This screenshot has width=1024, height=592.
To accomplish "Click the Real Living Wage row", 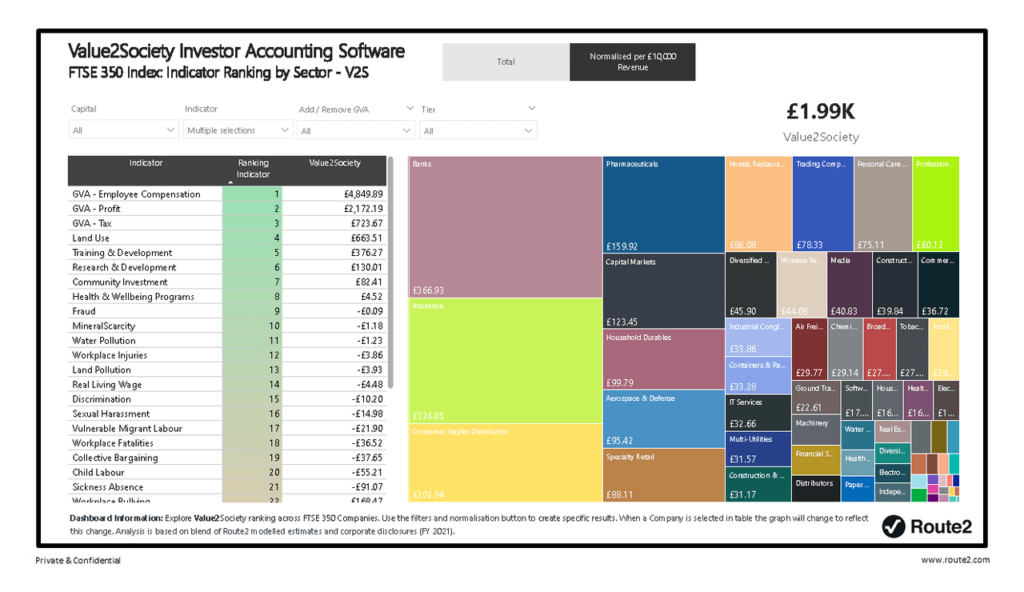I will pyautogui.click(x=227, y=384).
